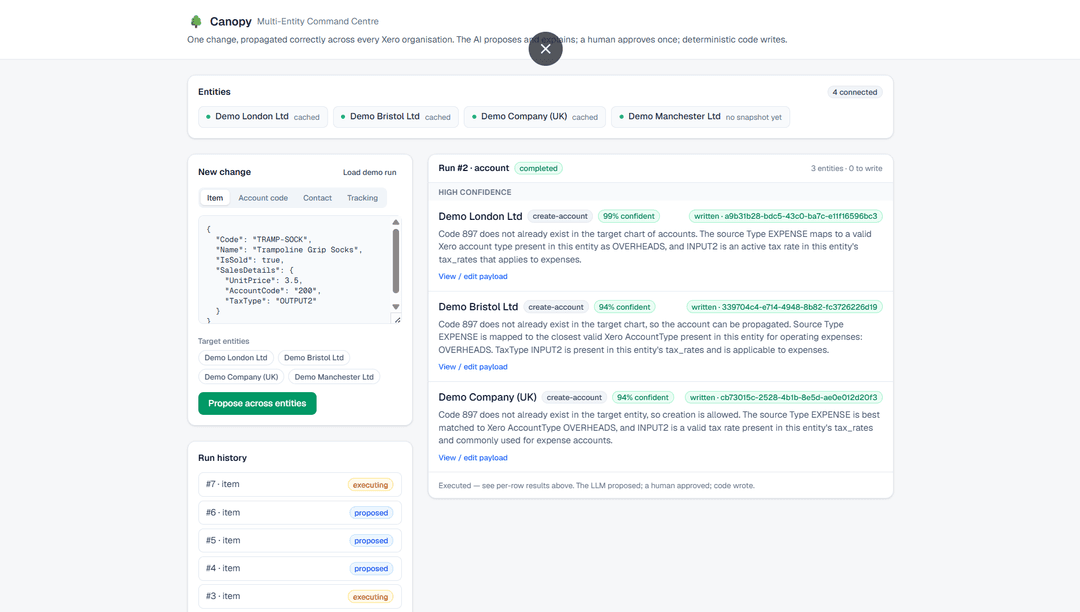Image resolution: width=1080 pixels, height=612 pixels.
Task: Toggle Demo Manchester Ltd target entity
Action: pos(334,377)
